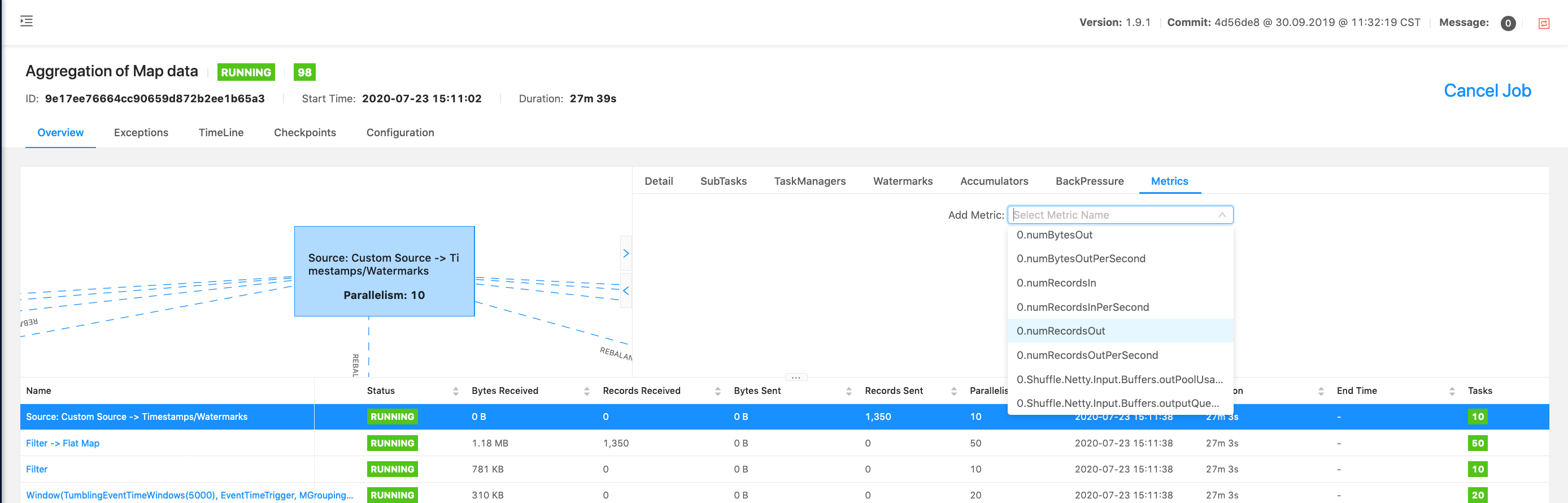Choose 0.numRecordsOut from metric list
The image size is (1568, 503).
pyautogui.click(x=1060, y=331)
